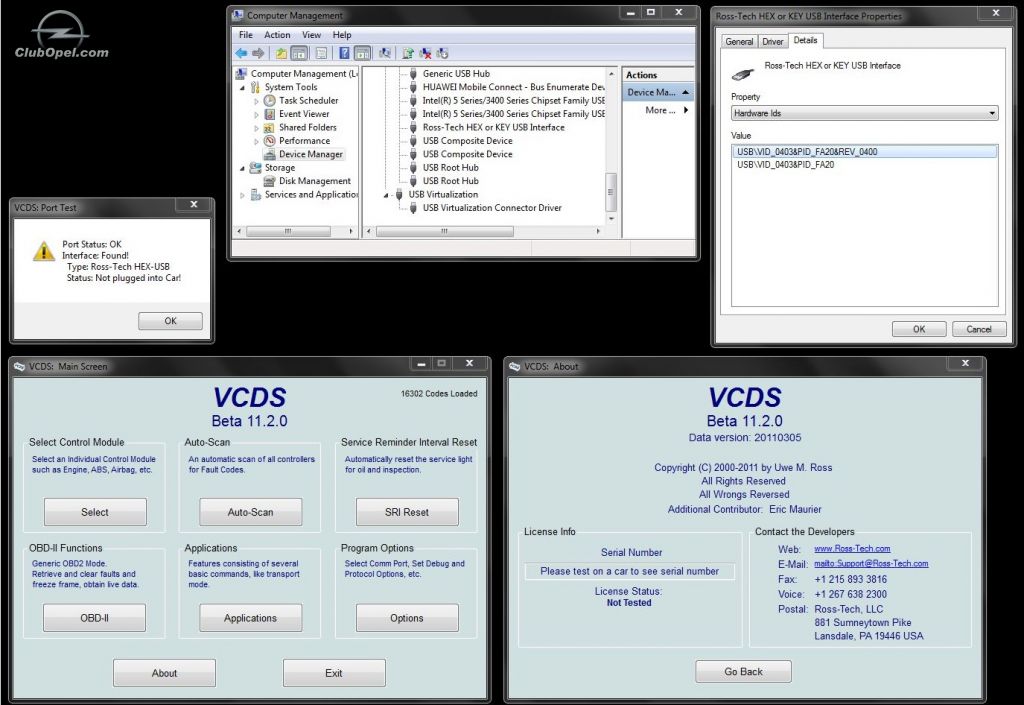Image resolution: width=1024 pixels, height=705 pixels.
Task: Collapse the USB Virtualization device category
Action: (386, 195)
